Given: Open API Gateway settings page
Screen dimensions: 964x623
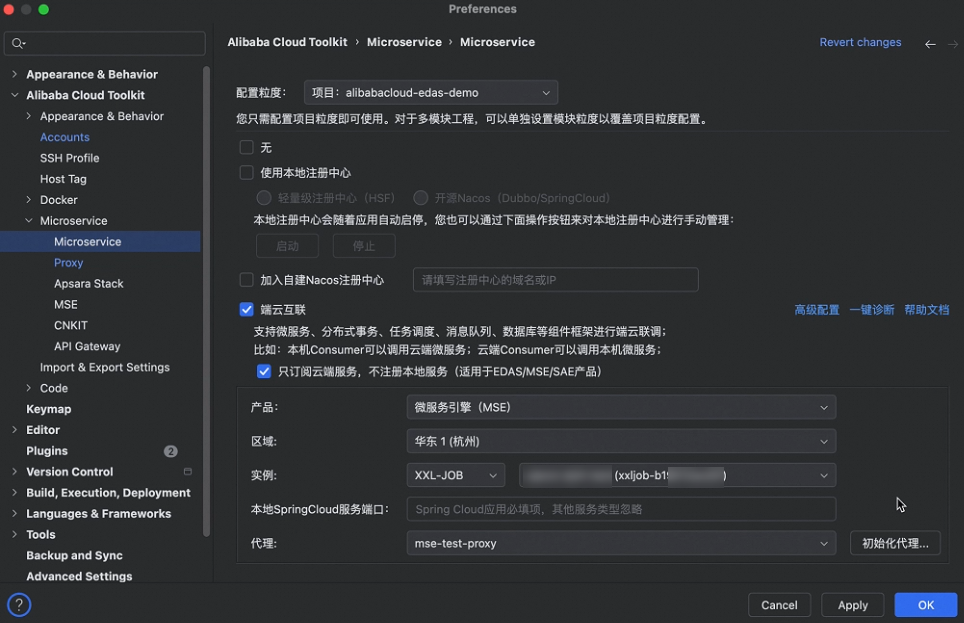Looking at the screenshot, I should pyautogui.click(x=87, y=346).
